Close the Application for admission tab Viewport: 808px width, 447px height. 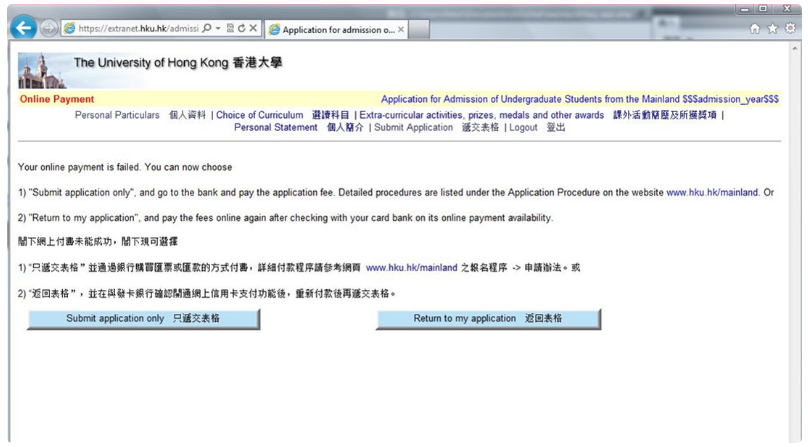401,30
